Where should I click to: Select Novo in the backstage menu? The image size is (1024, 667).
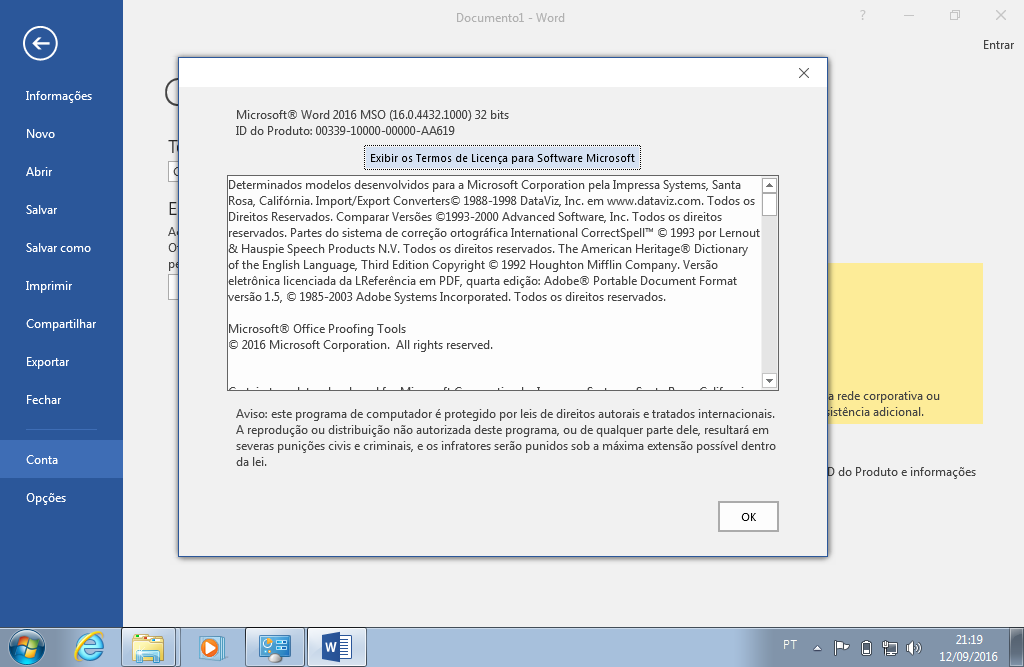click(x=40, y=134)
